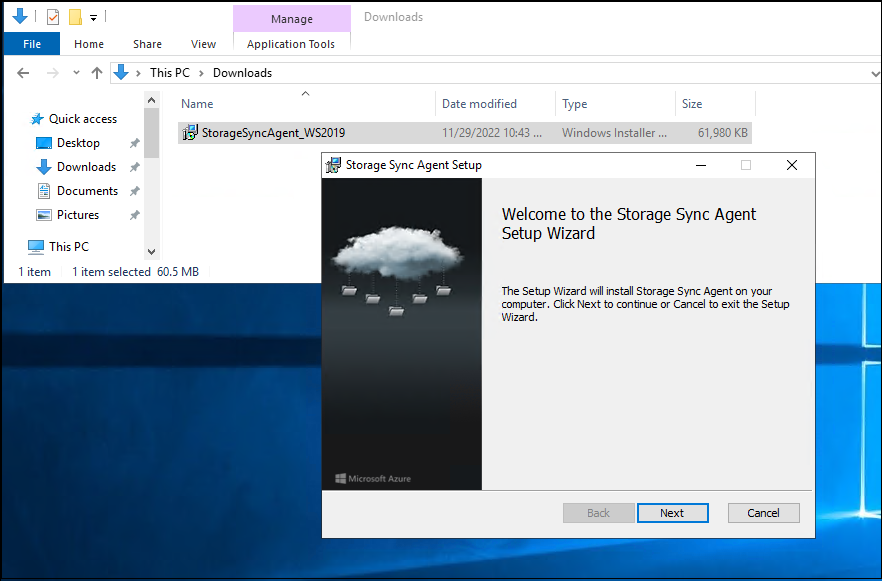The image size is (882, 581).
Task: Switch to the Home ribbon tab
Action: pyautogui.click(x=89, y=44)
